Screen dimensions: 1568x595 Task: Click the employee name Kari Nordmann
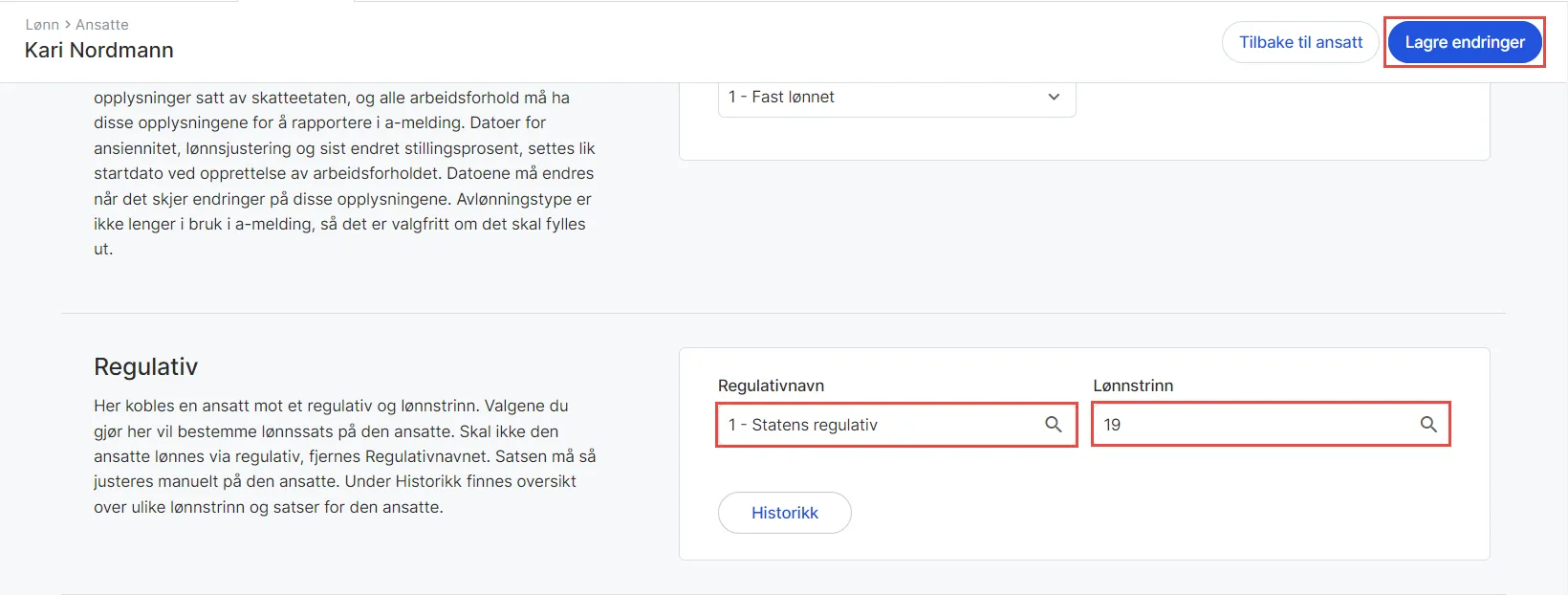[x=98, y=50]
